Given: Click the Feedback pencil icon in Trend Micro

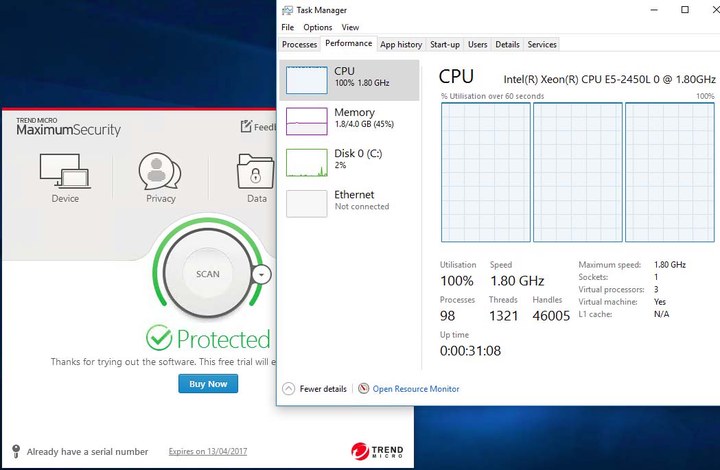Looking at the screenshot, I should [x=247, y=126].
